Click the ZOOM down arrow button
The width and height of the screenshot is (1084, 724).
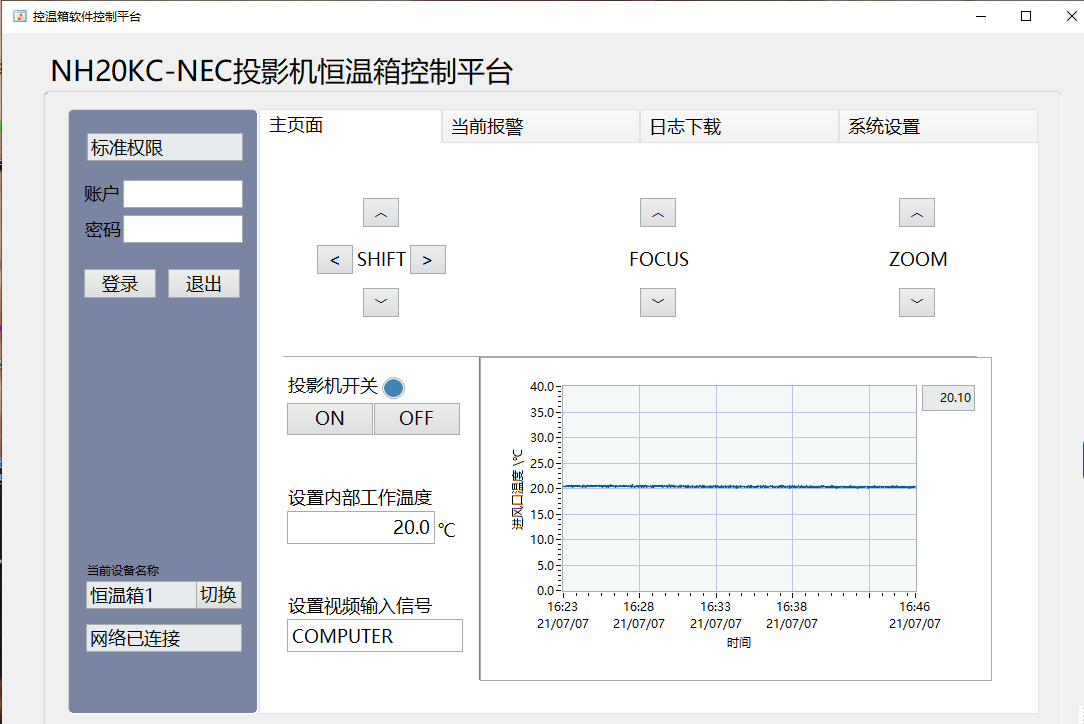(x=917, y=302)
